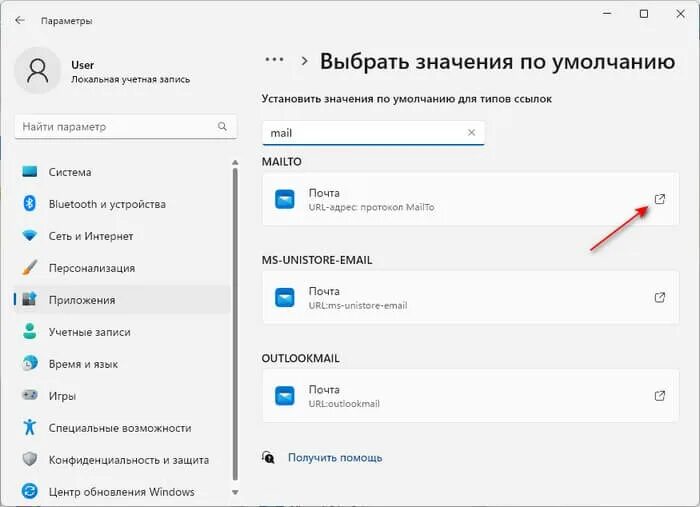Close the Параметры window
The image size is (700, 507).
coord(680,14)
